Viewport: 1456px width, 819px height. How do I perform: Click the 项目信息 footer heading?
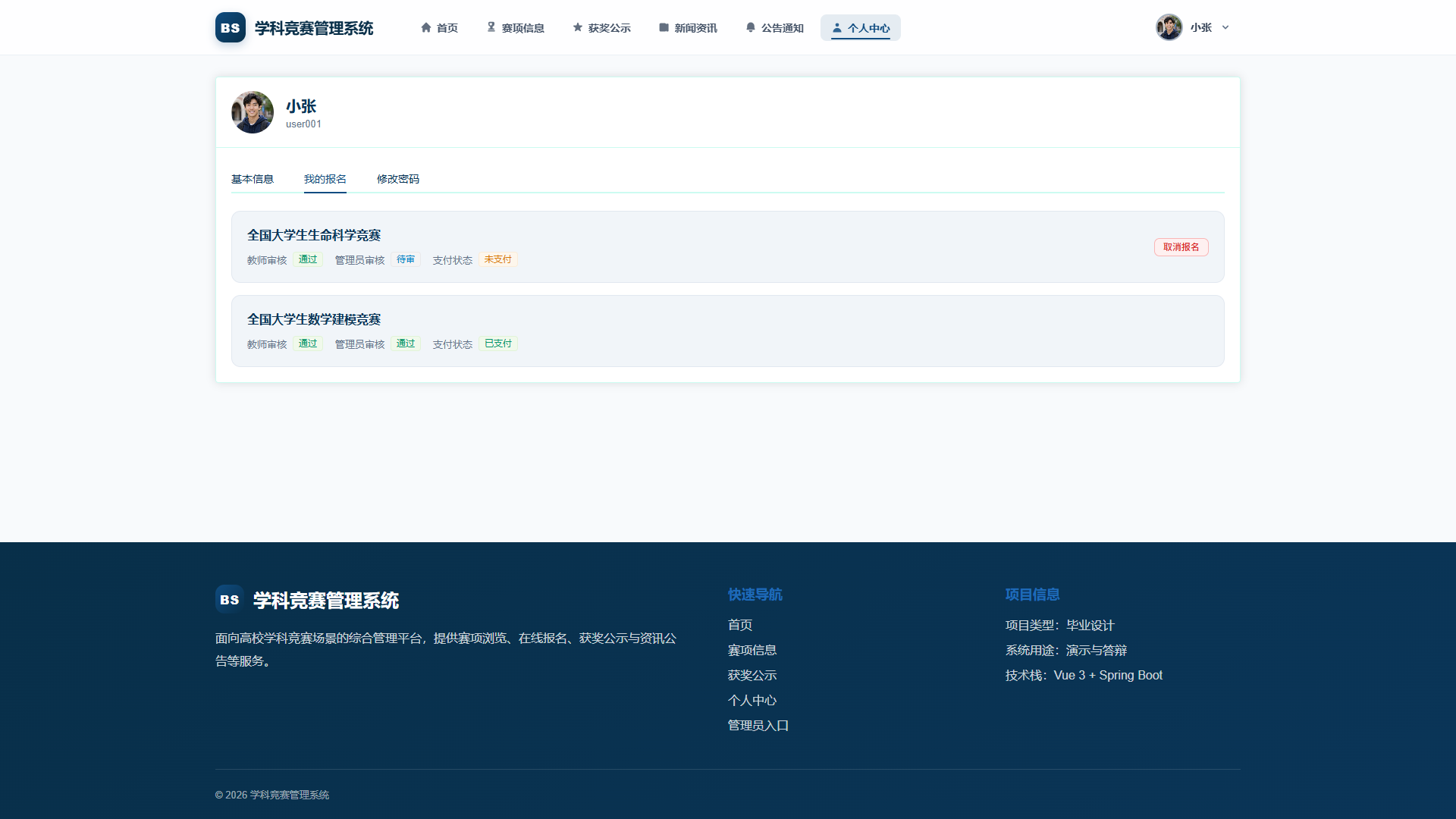[x=1033, y=595]
